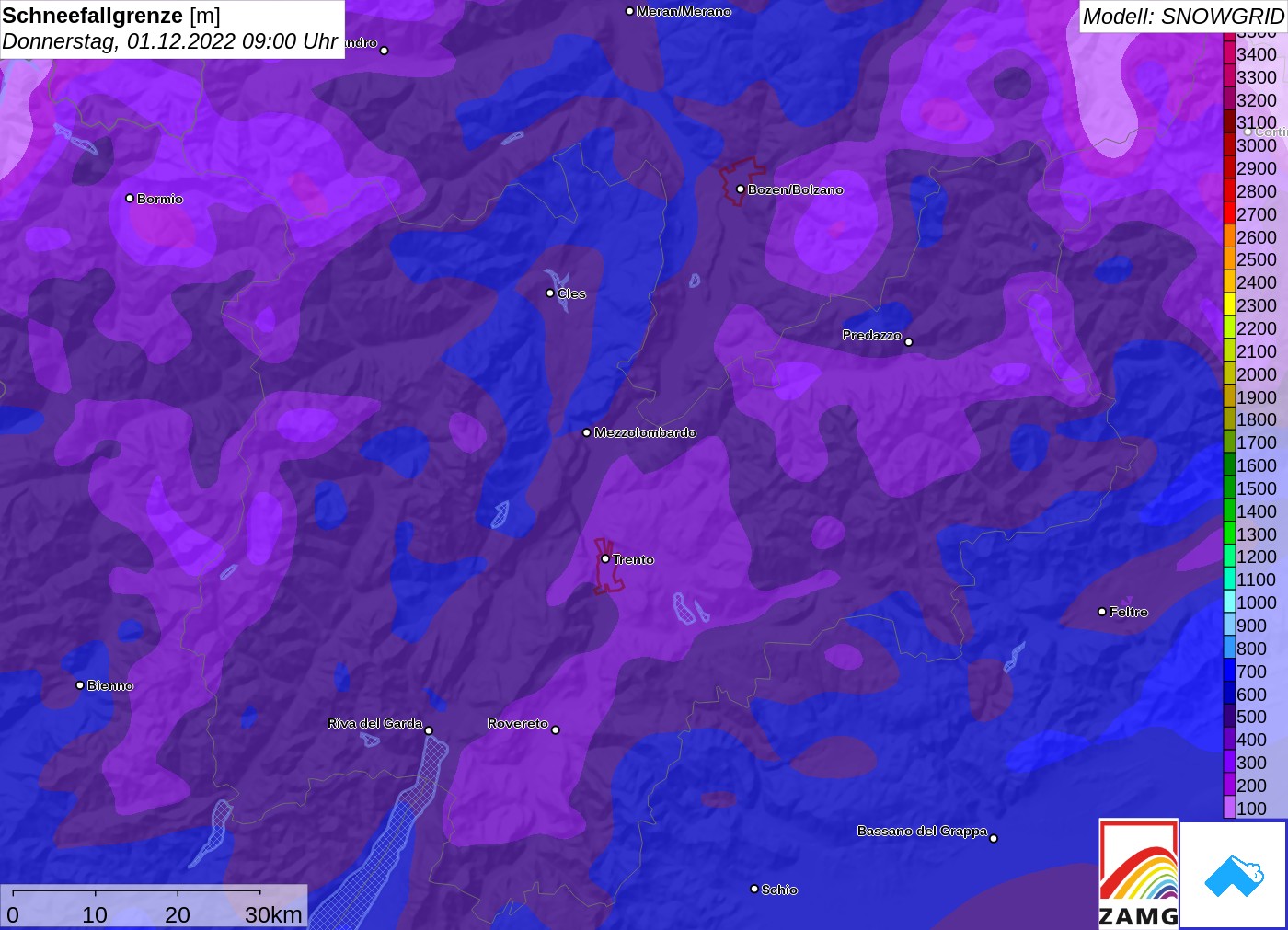Click the 600 dark blue legend swatch

pyautogui.click(x=1229, y=695)
